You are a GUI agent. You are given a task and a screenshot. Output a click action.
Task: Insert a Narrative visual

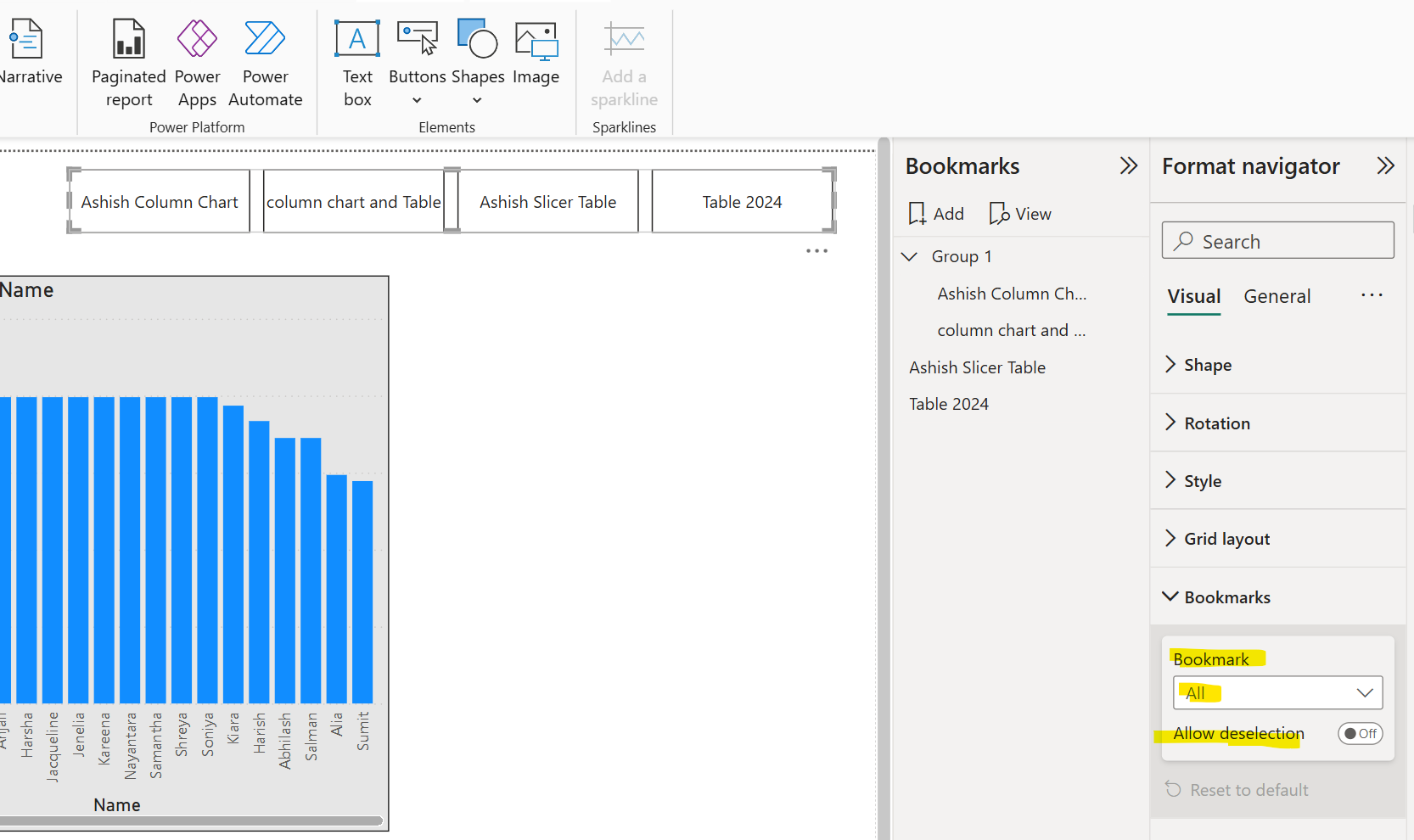coord(26,51)
